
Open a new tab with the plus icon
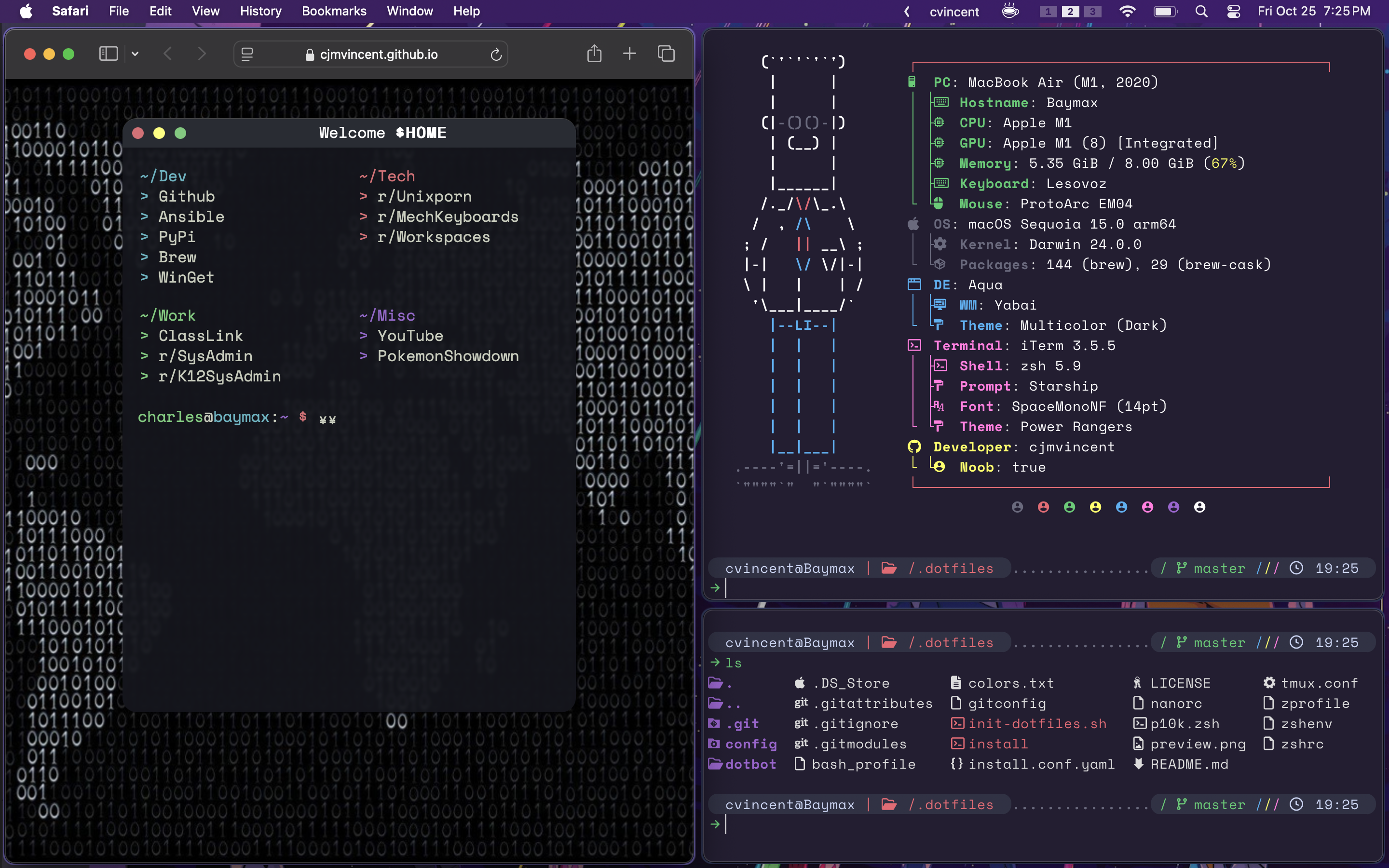pos(630,54)
